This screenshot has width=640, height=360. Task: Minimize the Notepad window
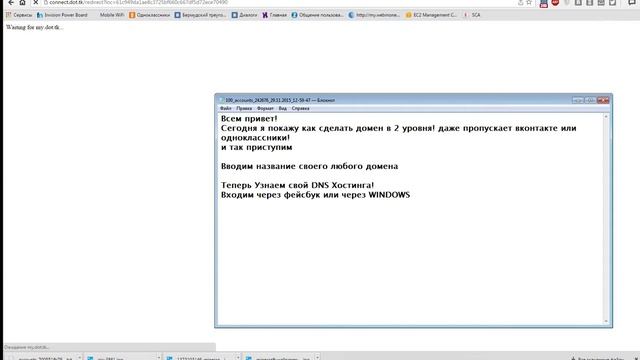tap(578, 100)
